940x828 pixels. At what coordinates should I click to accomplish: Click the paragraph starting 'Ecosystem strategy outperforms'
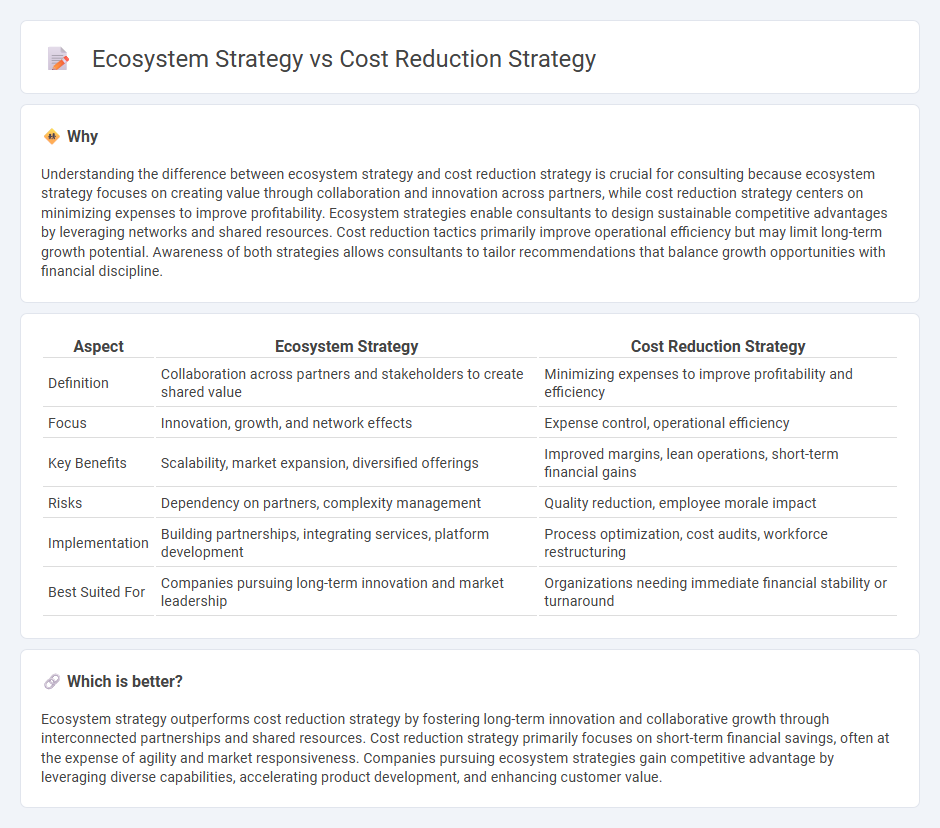(465, 748)
